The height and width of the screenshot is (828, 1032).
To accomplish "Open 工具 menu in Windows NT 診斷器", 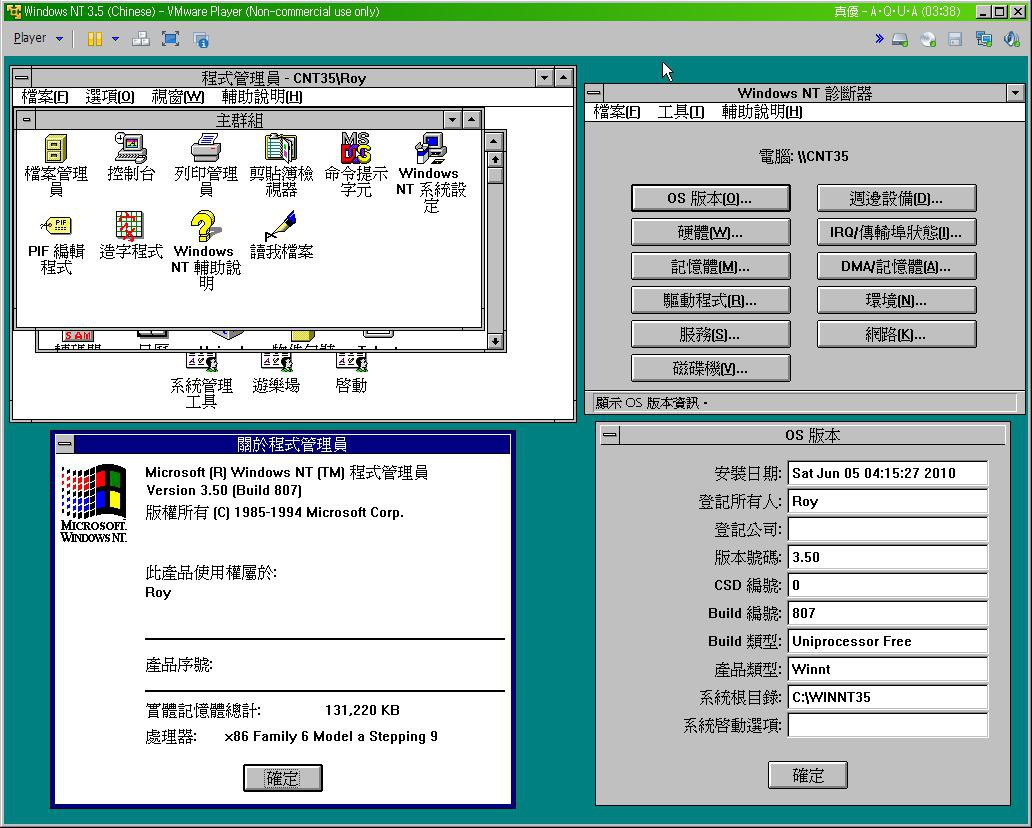I will (681, 112).
